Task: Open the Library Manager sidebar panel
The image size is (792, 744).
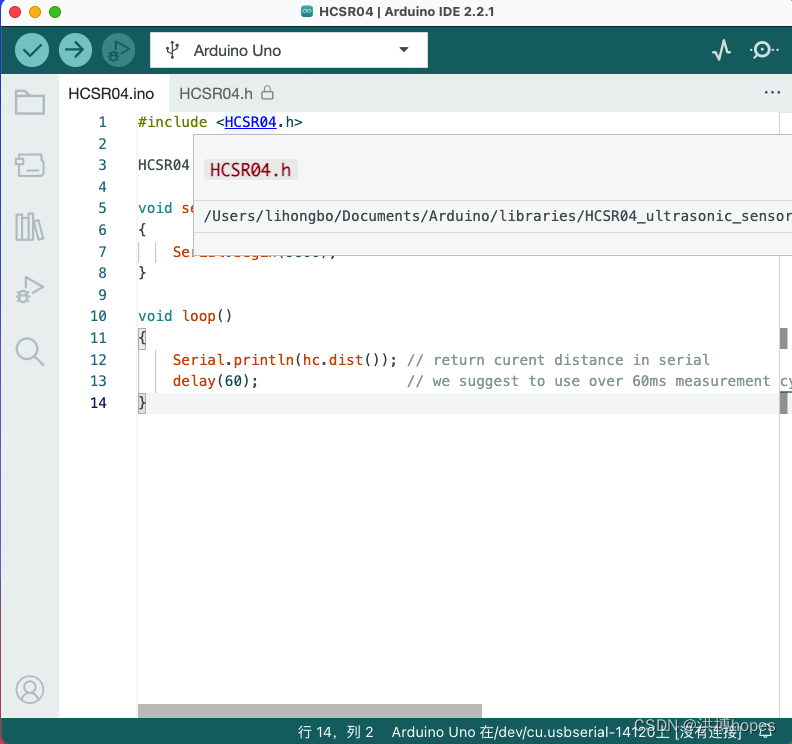Action: [x=30, y=227]
